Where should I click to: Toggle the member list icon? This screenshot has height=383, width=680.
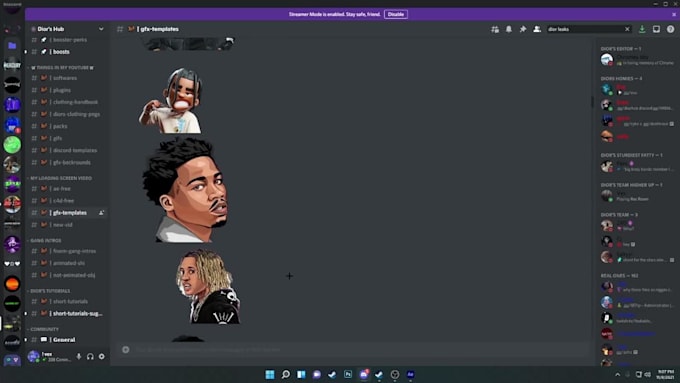tap(537, 29)
